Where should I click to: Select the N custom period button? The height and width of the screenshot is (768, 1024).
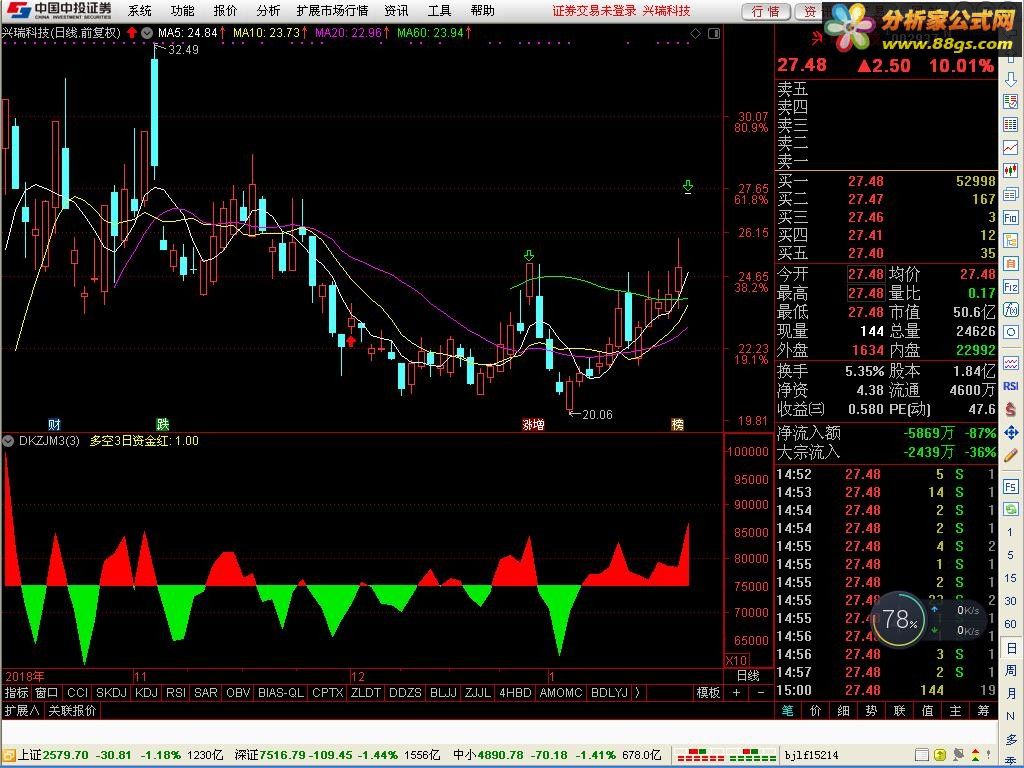(x=1010, y=716)
